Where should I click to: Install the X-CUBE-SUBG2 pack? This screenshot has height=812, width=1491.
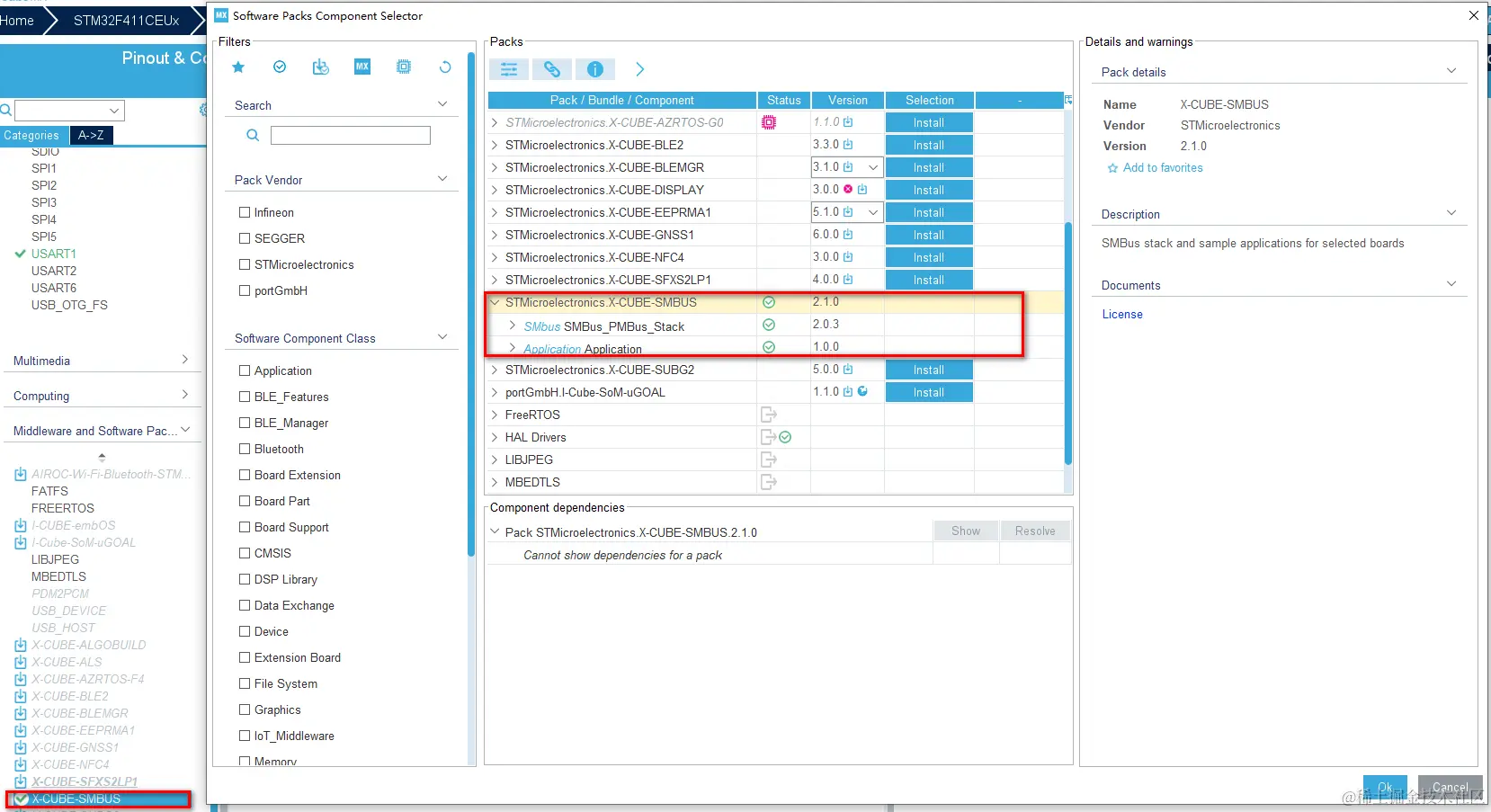coord(929,370)
